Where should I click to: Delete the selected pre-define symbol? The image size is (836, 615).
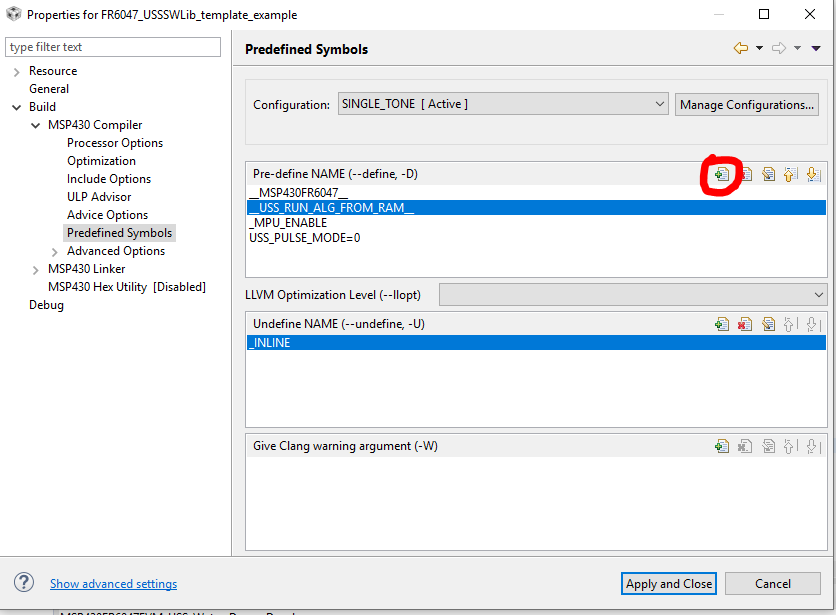(x=746, y=173)
